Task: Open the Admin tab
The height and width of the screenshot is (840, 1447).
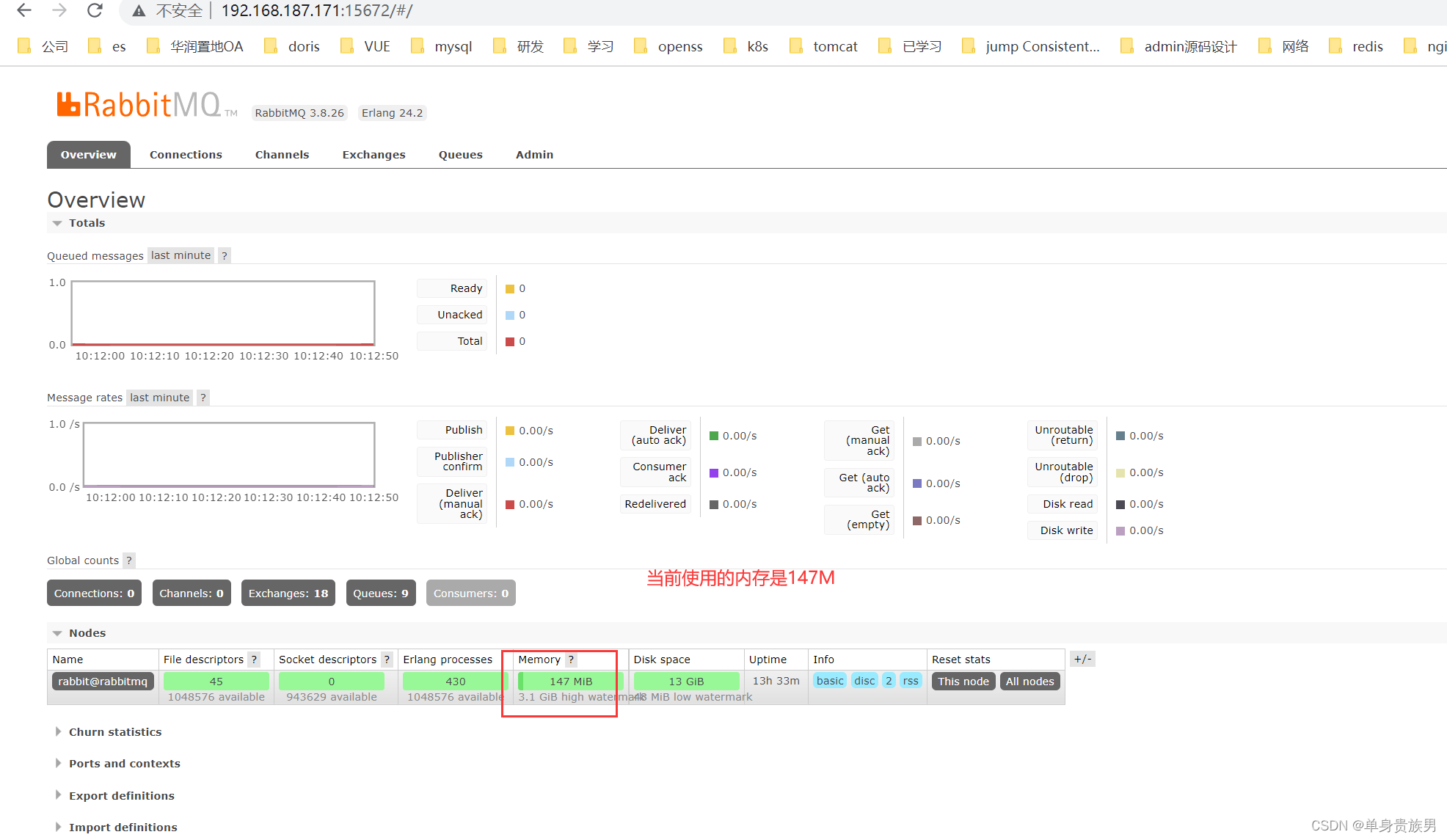Action: pyautogui.click(x=534, y=155)
